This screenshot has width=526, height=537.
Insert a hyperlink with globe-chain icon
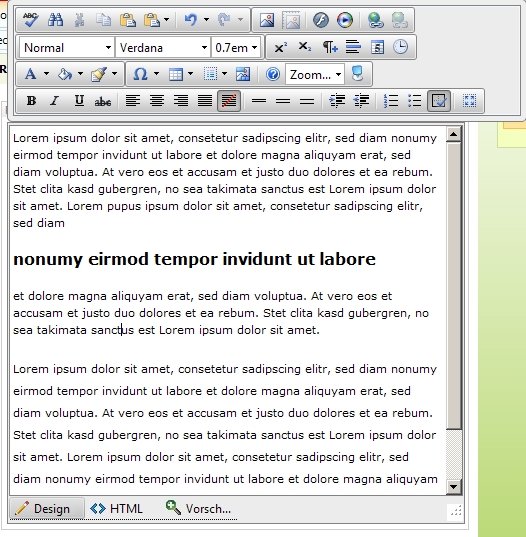[375, 20]
